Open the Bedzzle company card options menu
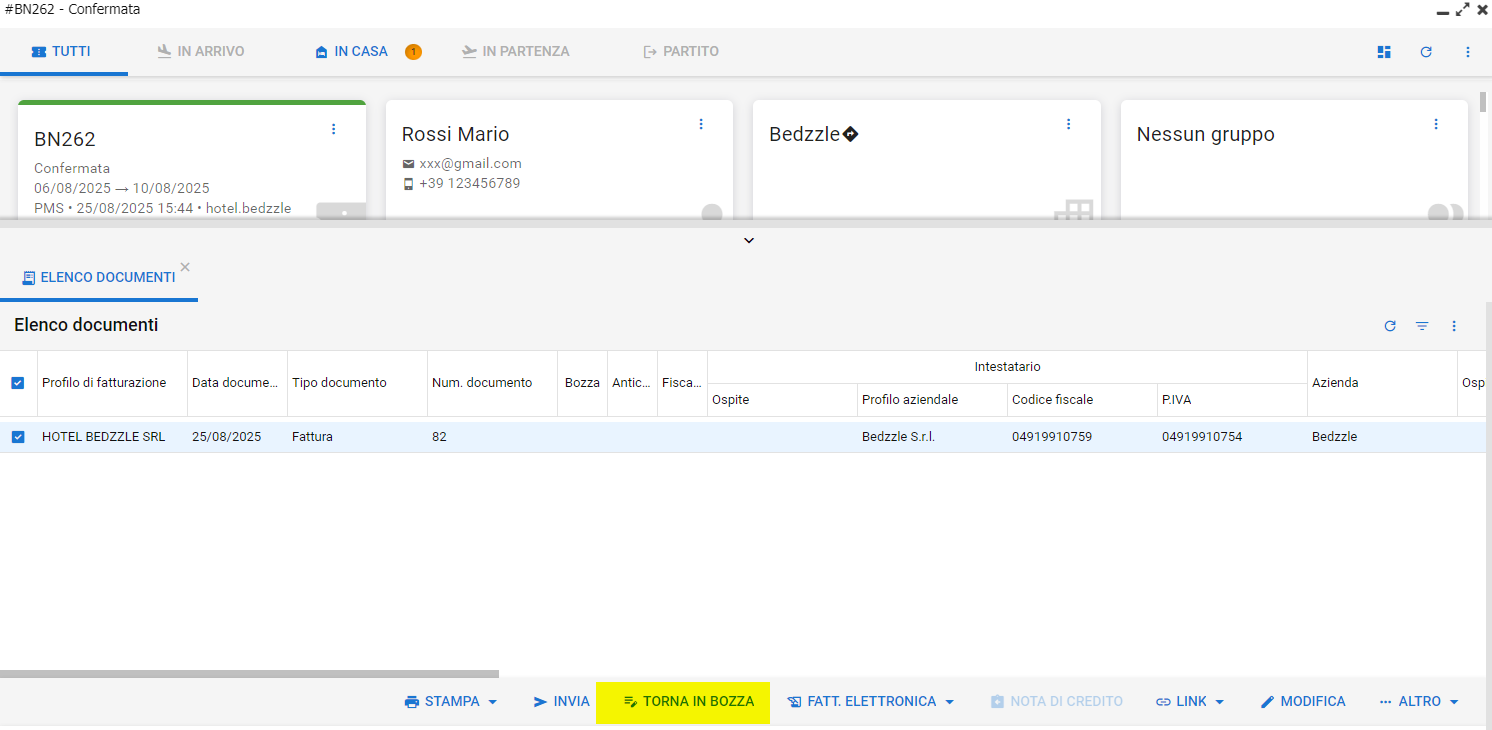This screenshot has height=730, width=1492. click(1068, 124)
